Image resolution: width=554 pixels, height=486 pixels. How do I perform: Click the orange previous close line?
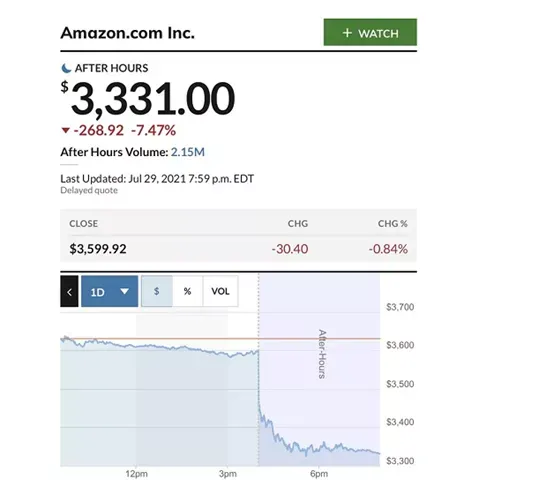(x=220, y=339)
